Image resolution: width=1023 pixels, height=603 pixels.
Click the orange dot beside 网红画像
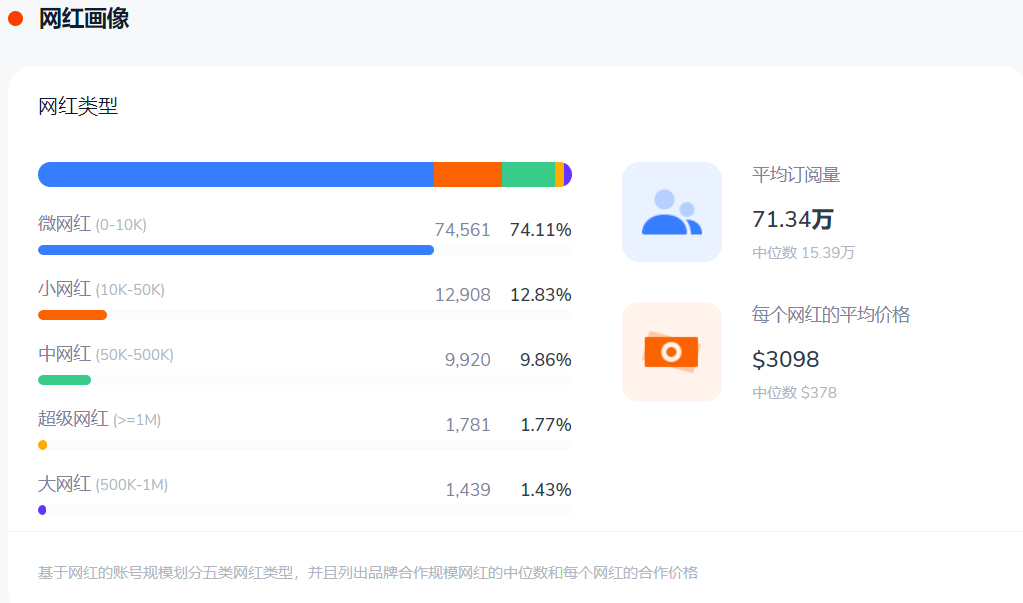(16, 18)
